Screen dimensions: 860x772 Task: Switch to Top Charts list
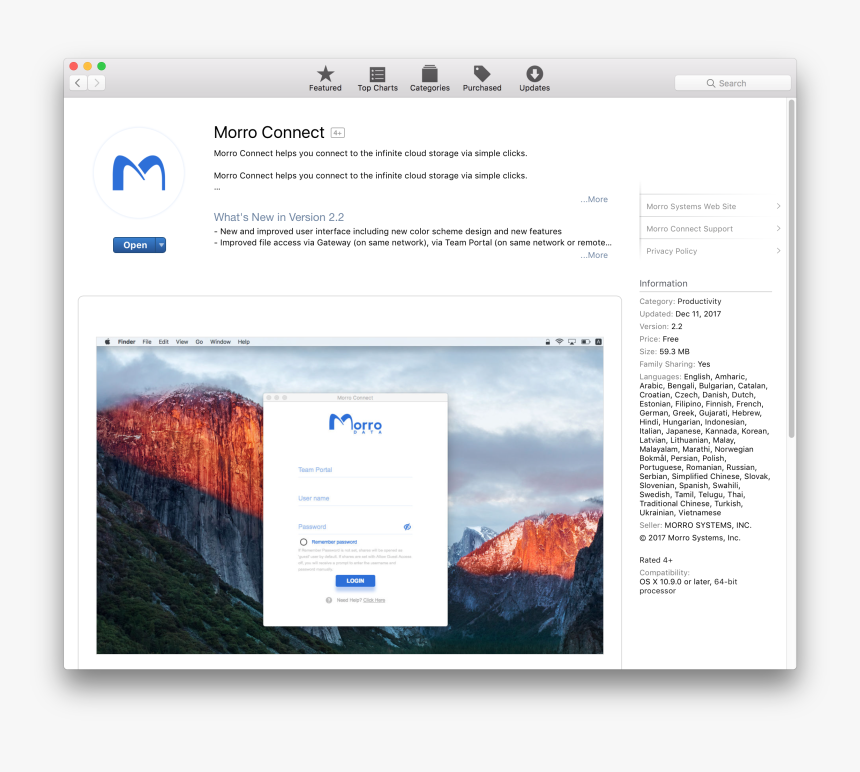(x=377, y=79)
